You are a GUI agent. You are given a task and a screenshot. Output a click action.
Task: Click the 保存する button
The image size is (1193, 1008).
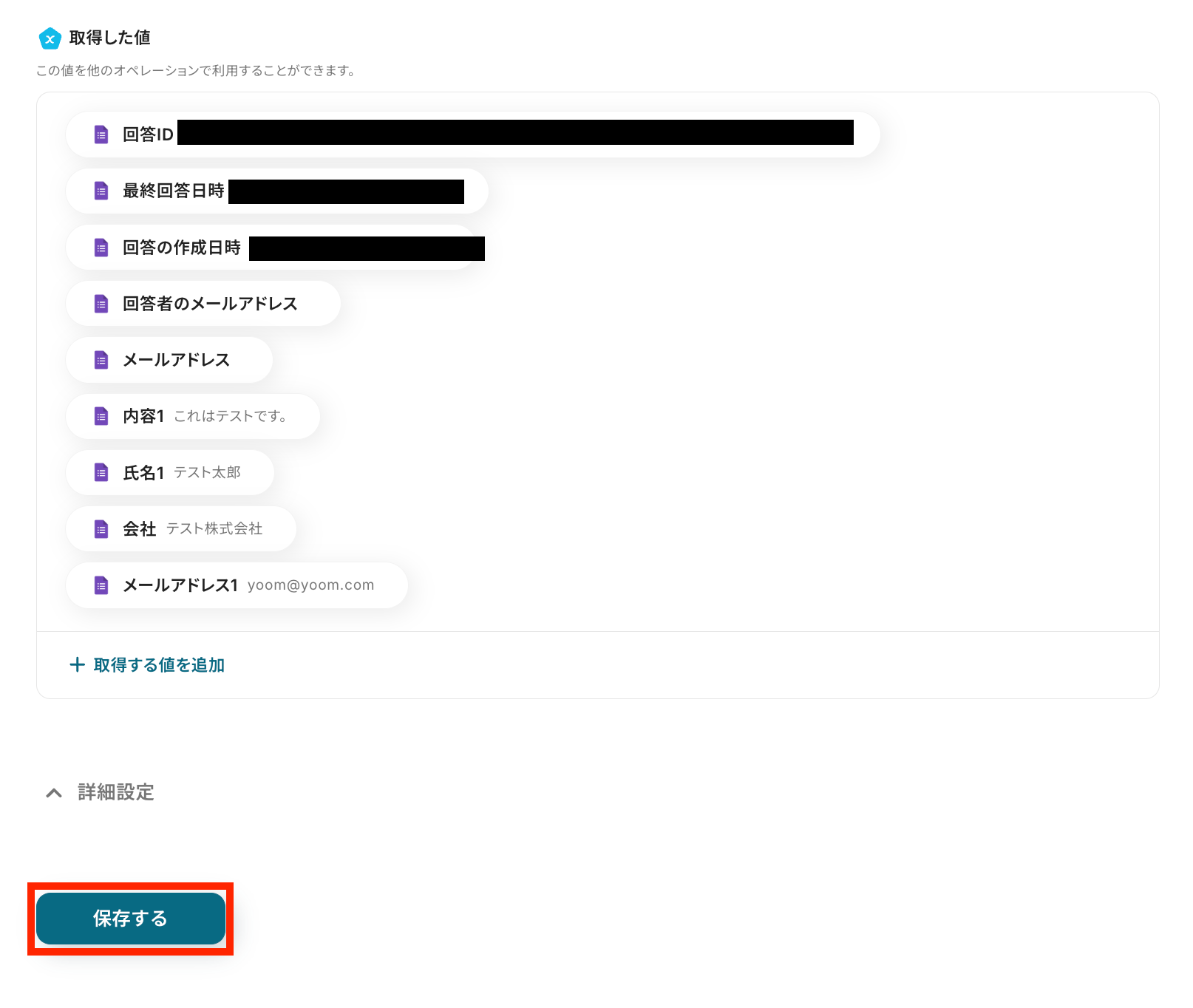pyautogui.click(x=131, y=919)
